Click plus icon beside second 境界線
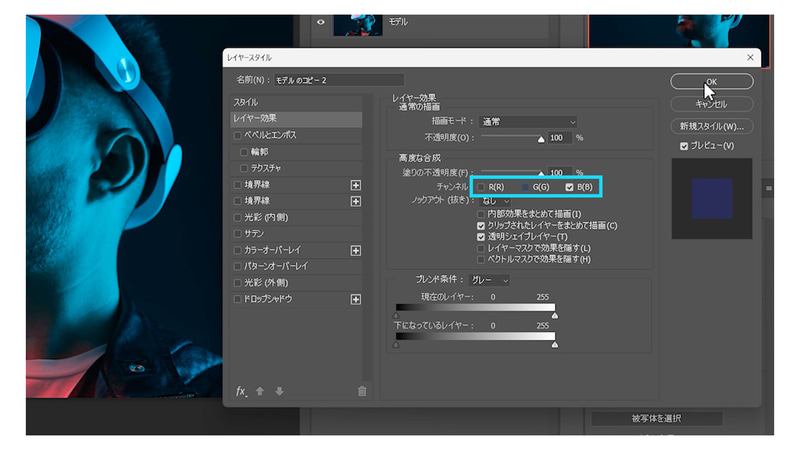The width and height of the screenshot is (800, 450). [x=356, y=202]
